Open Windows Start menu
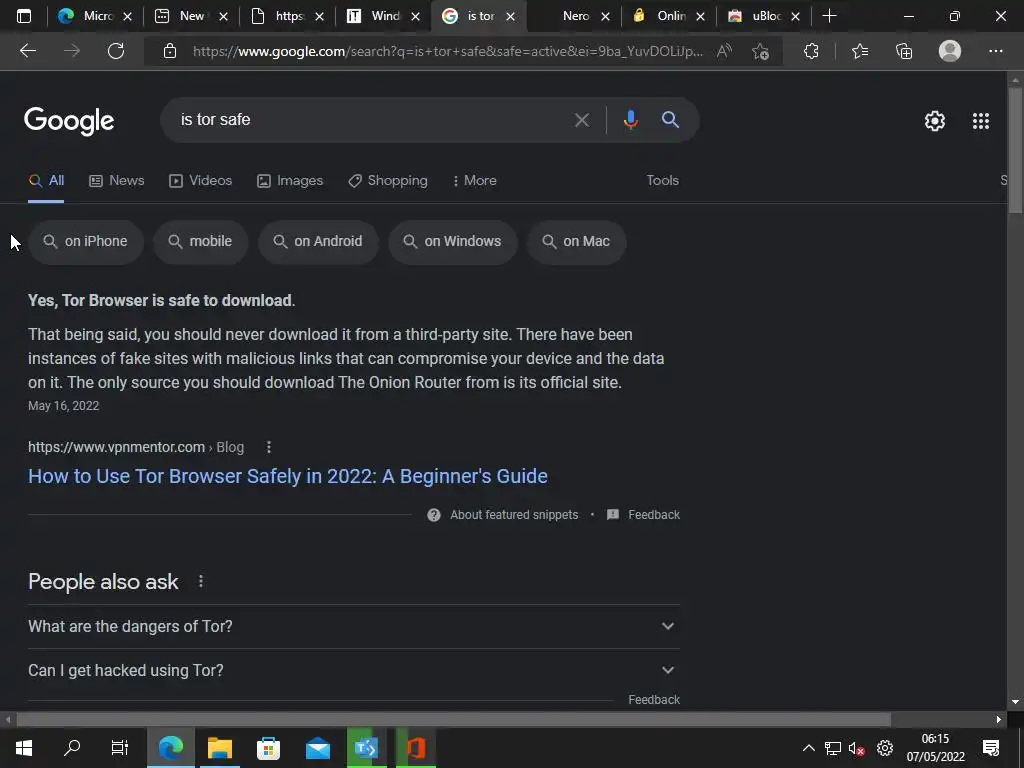Screen dimensions: 1024x768 pyautogui.click(x=24, y=747)
